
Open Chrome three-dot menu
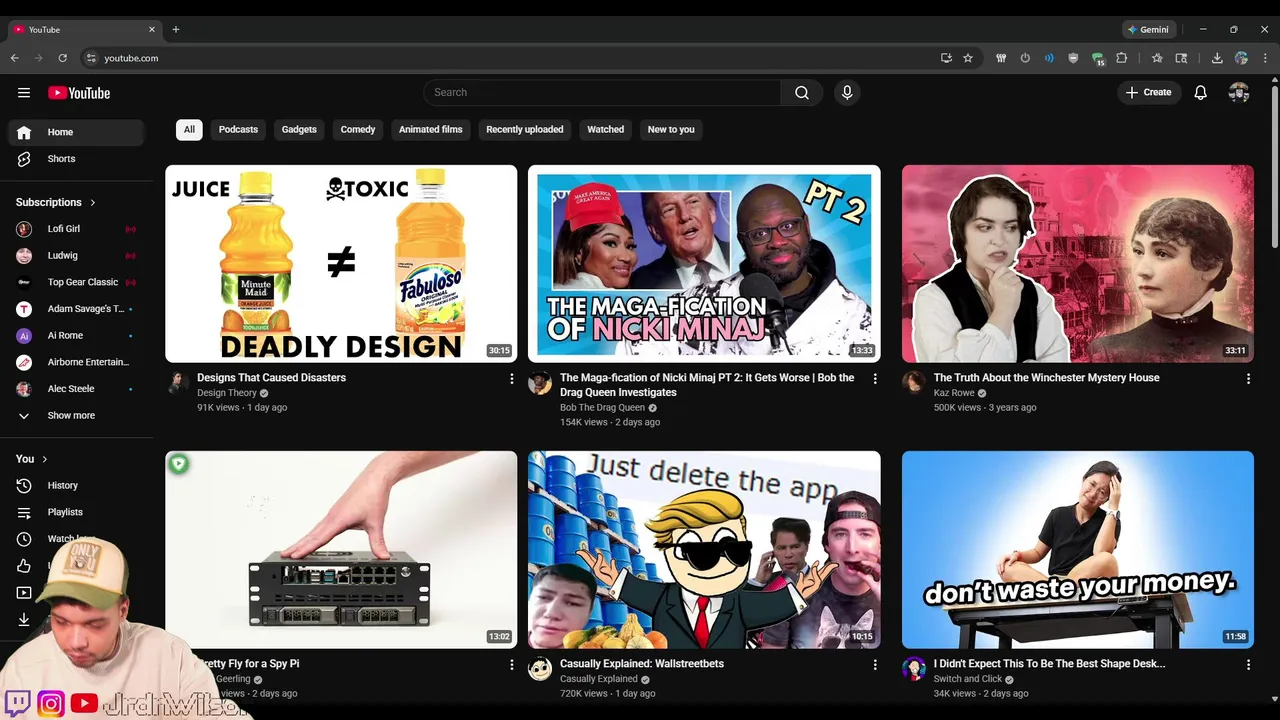(1266, 58)
